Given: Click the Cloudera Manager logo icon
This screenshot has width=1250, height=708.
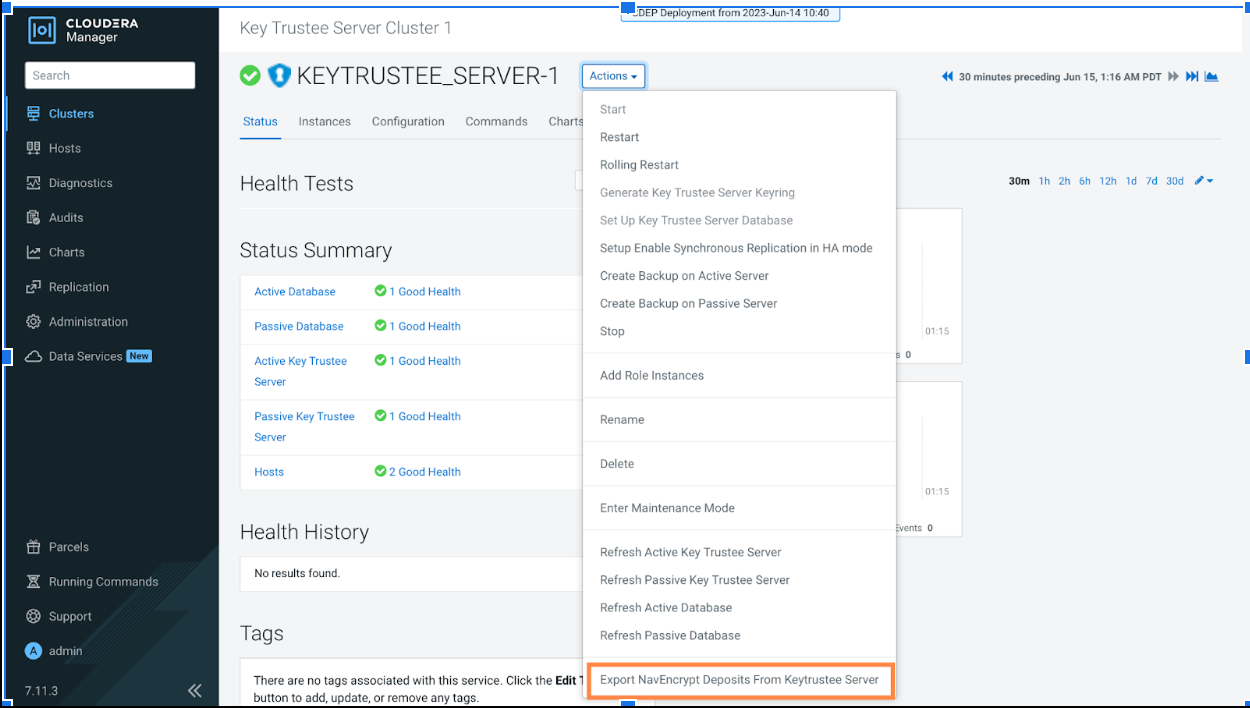Looking at the screenshot, I should 42,30.
